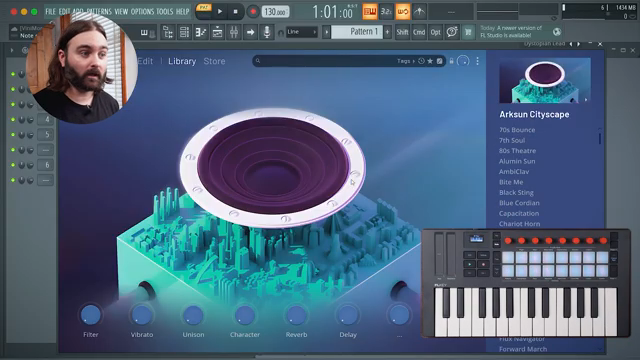Expand the Tags filter in search bar

tap(405, 61)
